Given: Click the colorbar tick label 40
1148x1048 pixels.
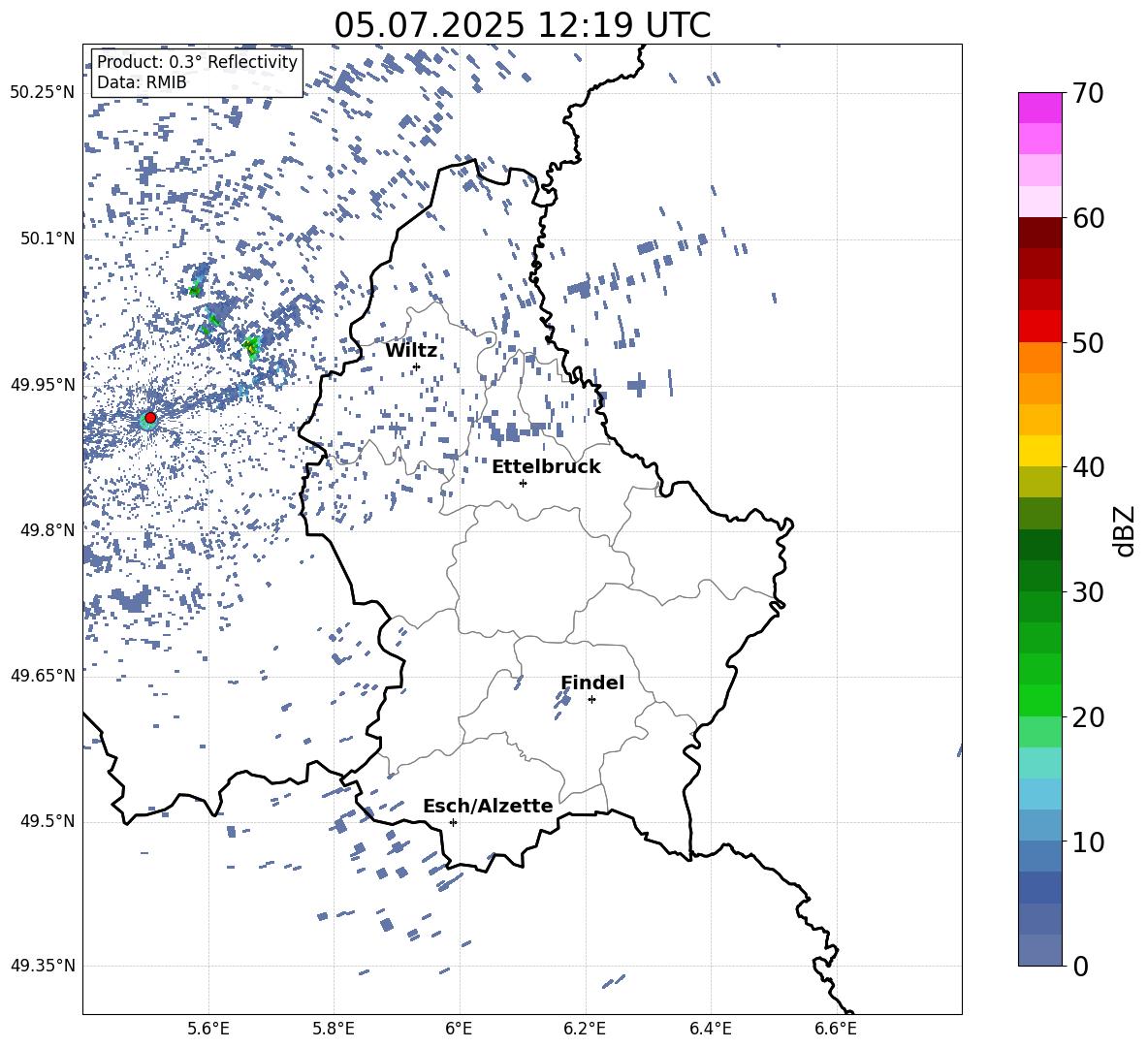Looking at the screenshot, I should coord(1089,467).
